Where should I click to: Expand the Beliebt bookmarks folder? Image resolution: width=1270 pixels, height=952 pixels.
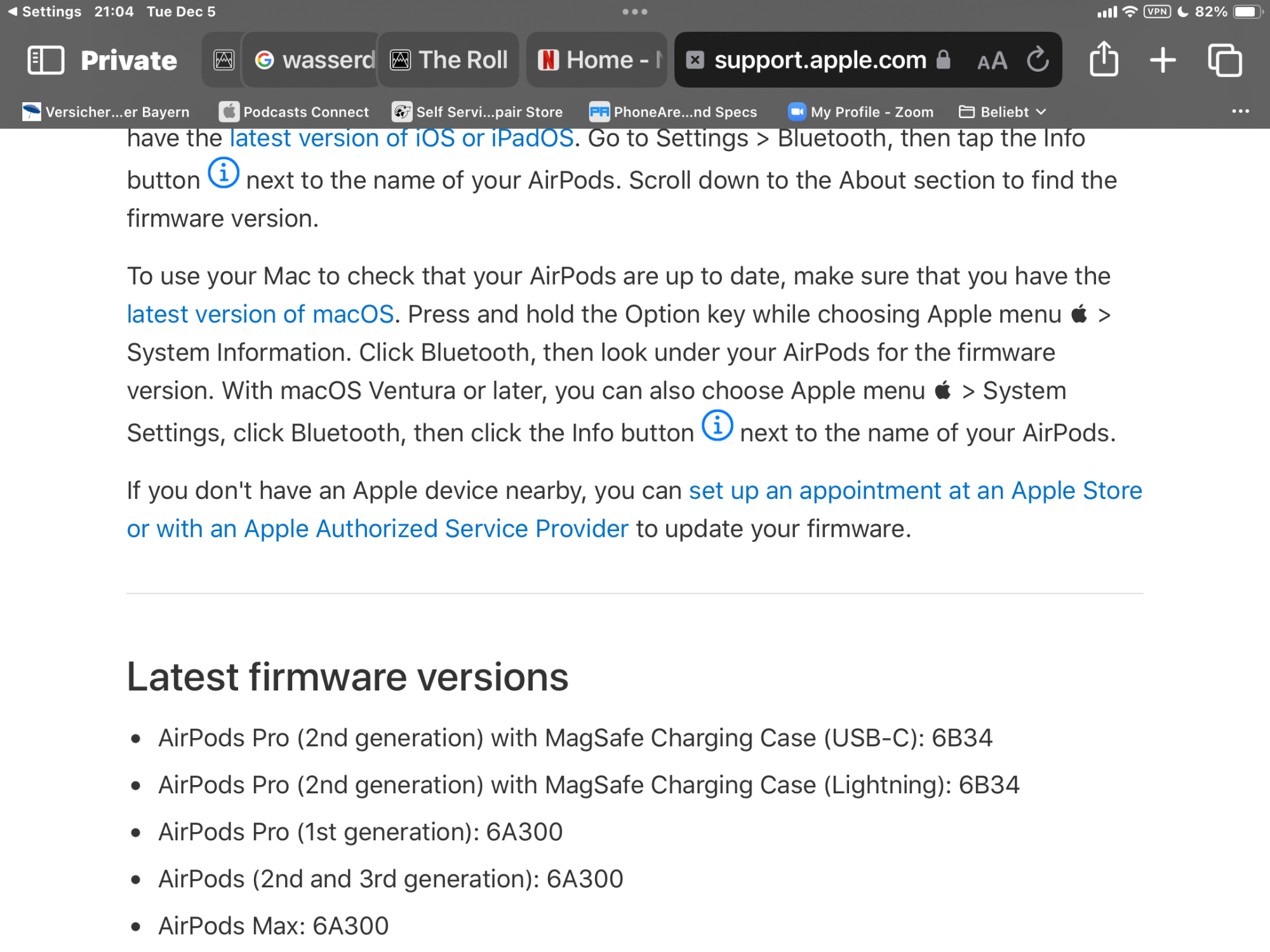click(x=1003, y=112)
